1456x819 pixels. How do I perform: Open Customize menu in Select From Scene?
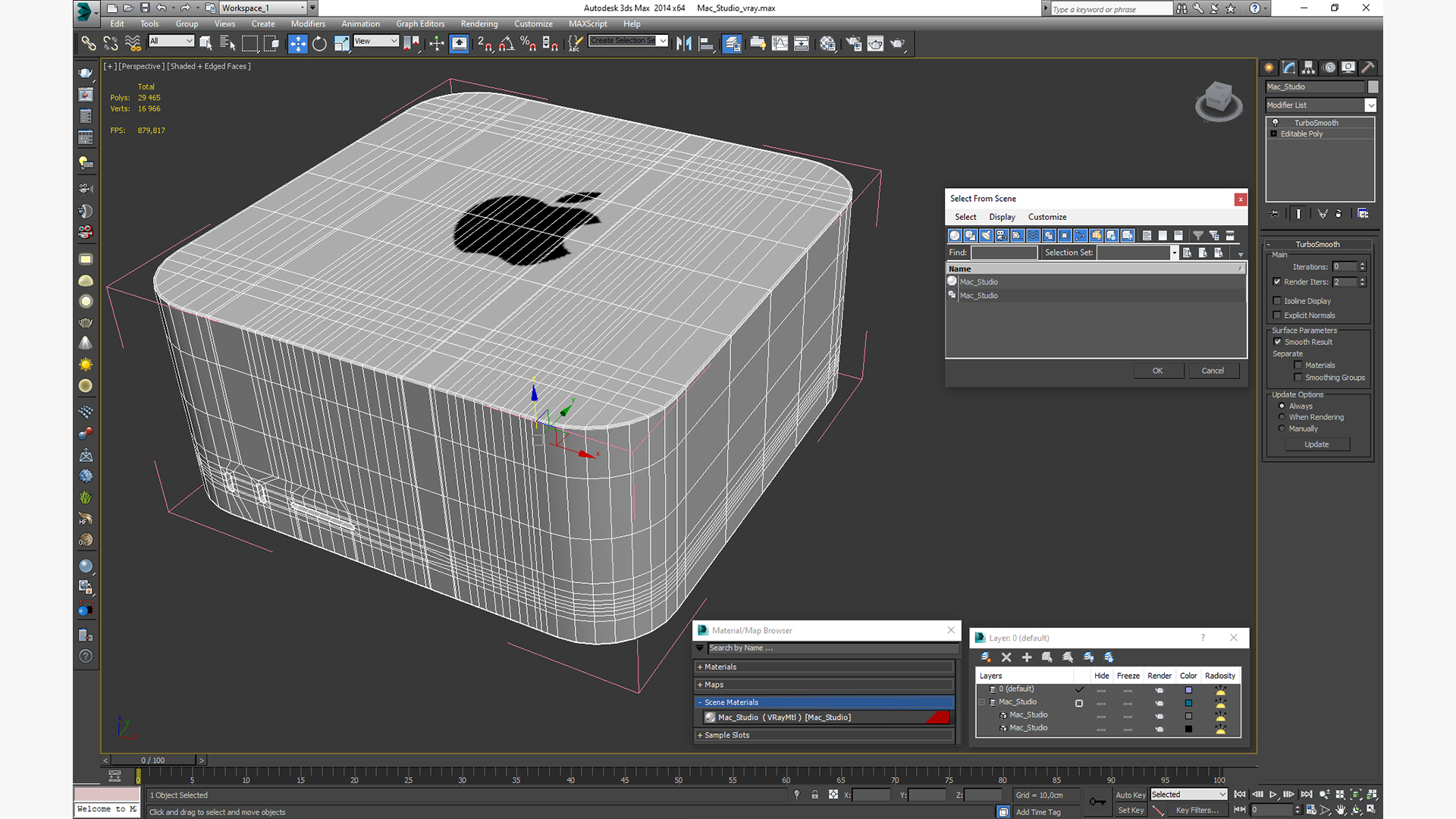pyautogui.click(x=1047, y=217)
